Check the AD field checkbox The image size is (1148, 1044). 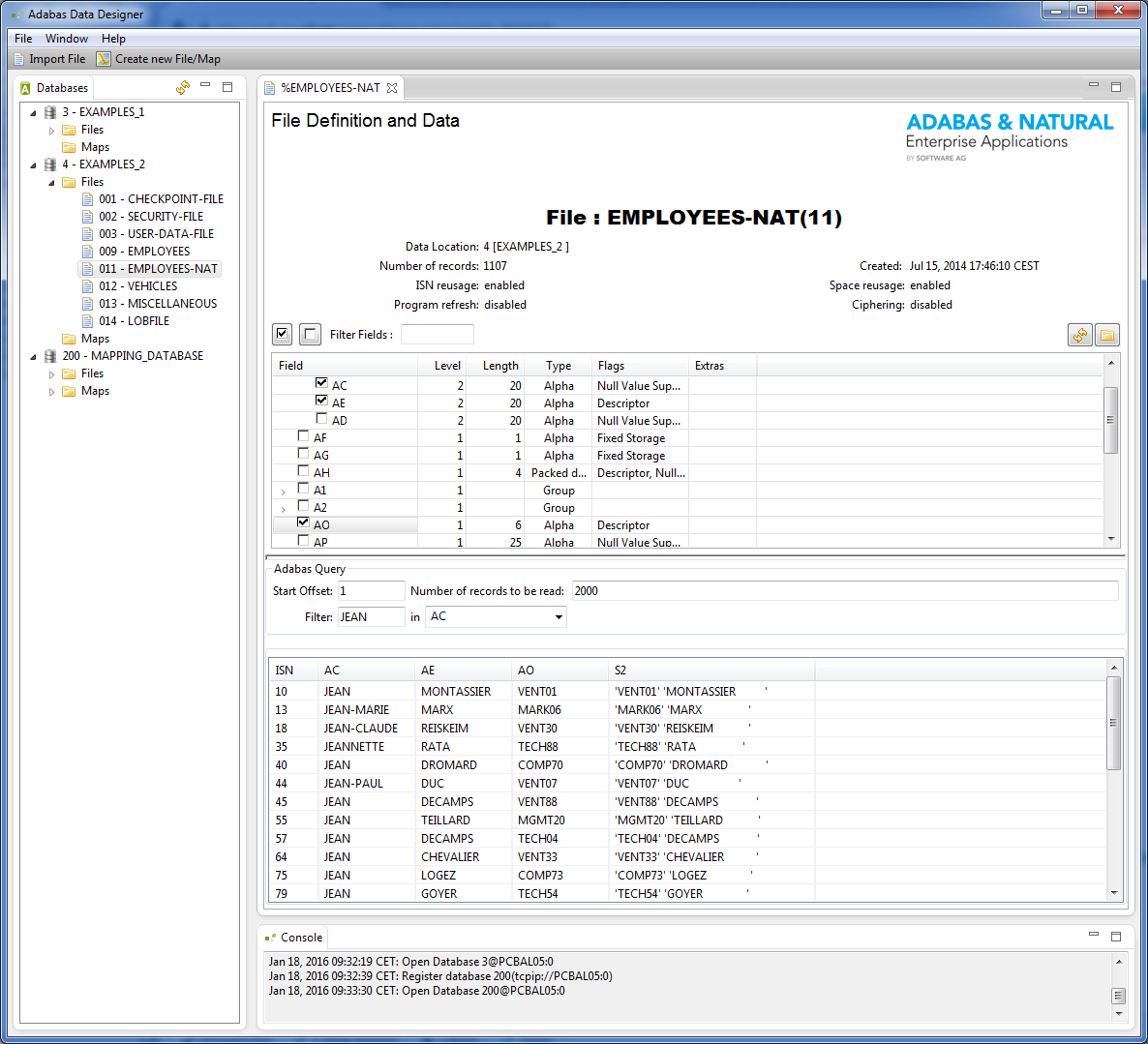(321, 417)
